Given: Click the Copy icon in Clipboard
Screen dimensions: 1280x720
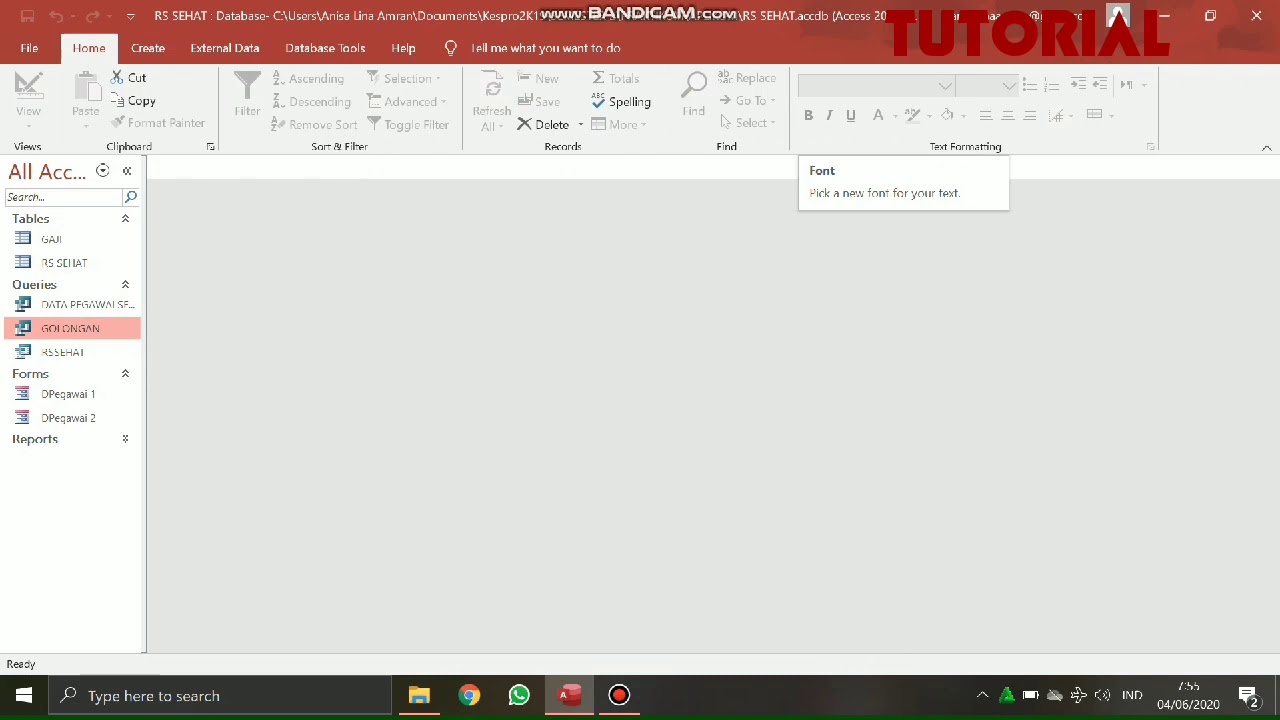Looking at the screenshot, I should coord(117,101).
